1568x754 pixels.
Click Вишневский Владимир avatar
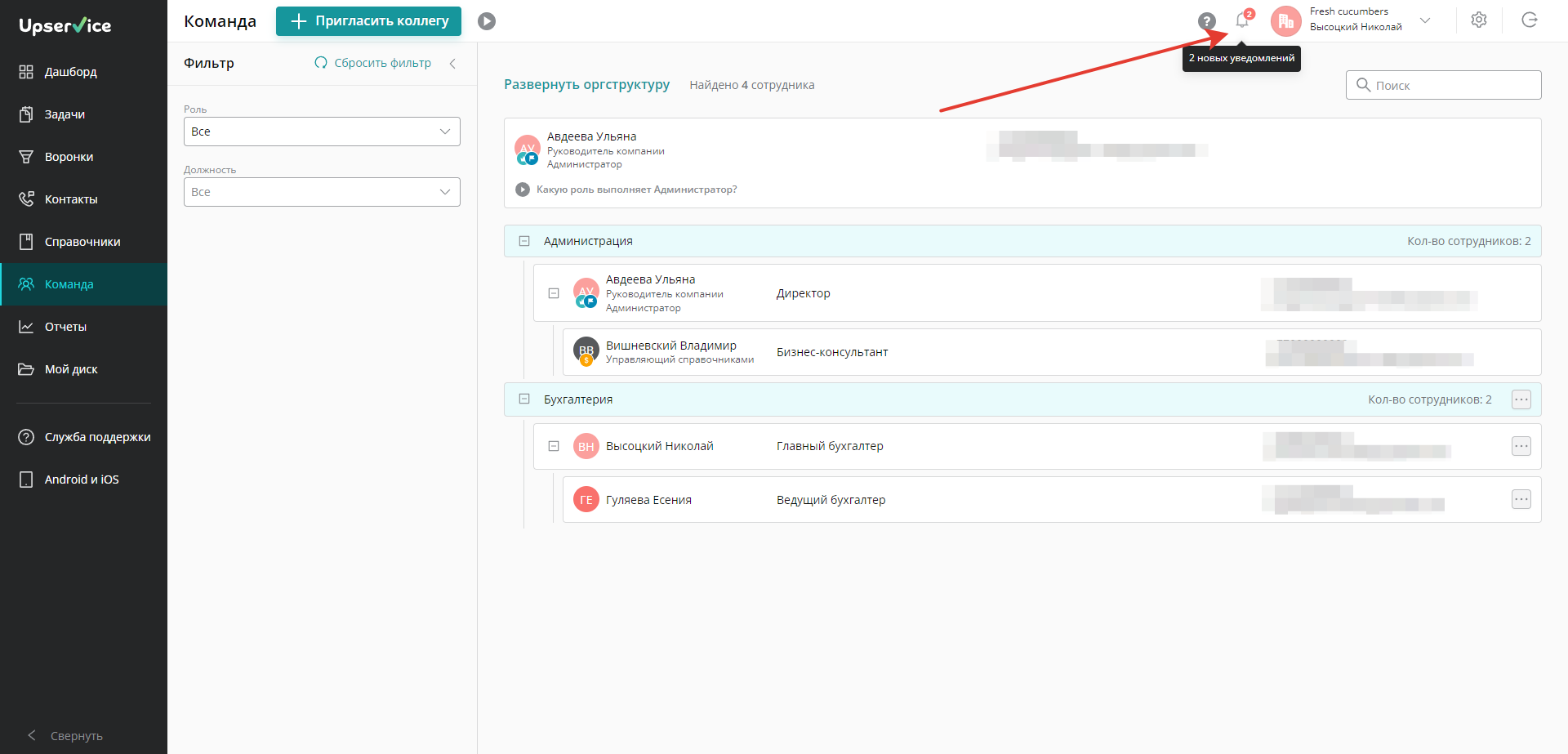(x=586, y=350)
